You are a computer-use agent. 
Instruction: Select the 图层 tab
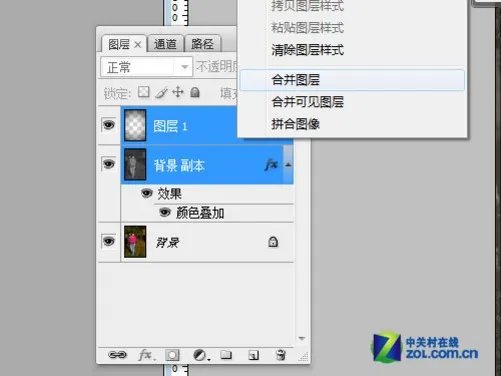pos(119,44)
